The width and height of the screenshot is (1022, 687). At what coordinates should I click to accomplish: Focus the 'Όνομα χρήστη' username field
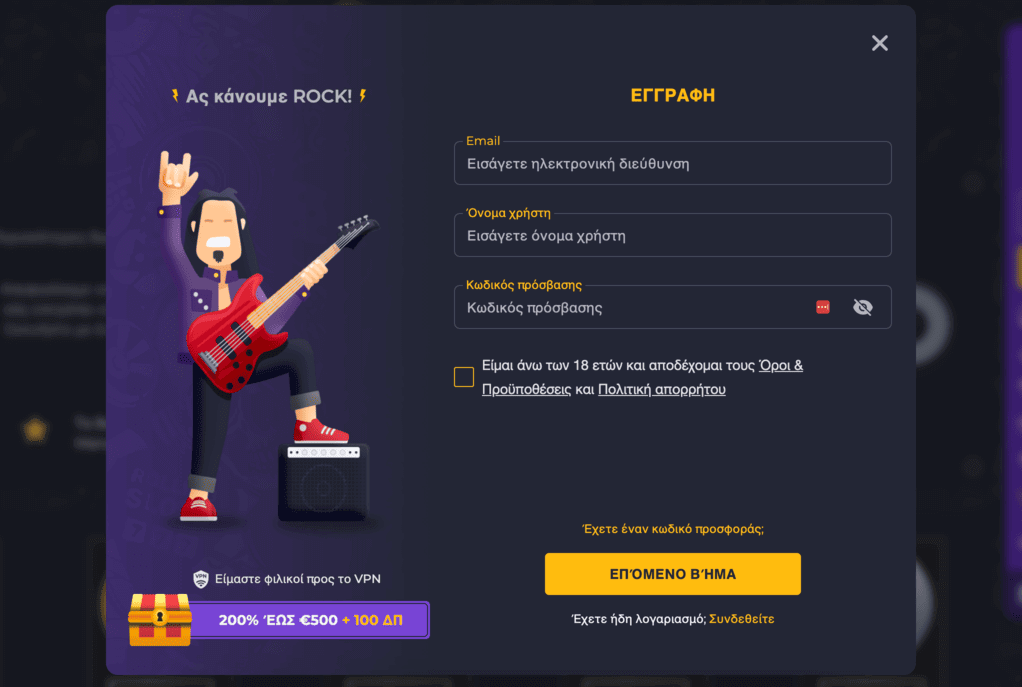point(672,235)
